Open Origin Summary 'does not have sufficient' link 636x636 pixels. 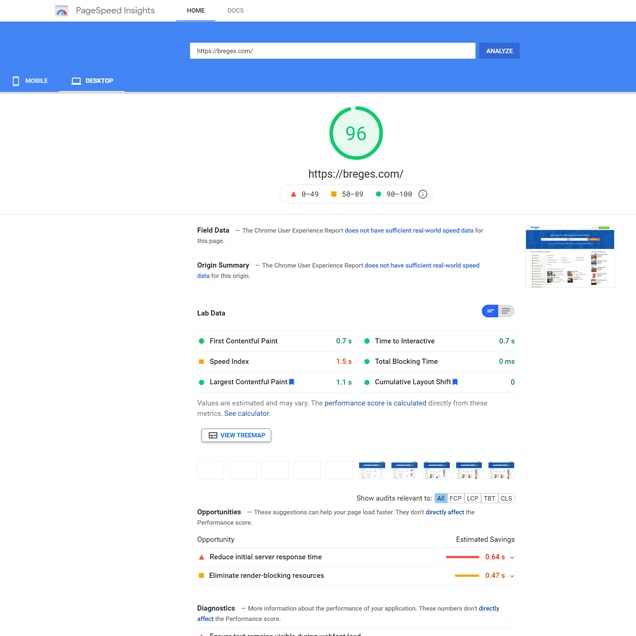422,265
